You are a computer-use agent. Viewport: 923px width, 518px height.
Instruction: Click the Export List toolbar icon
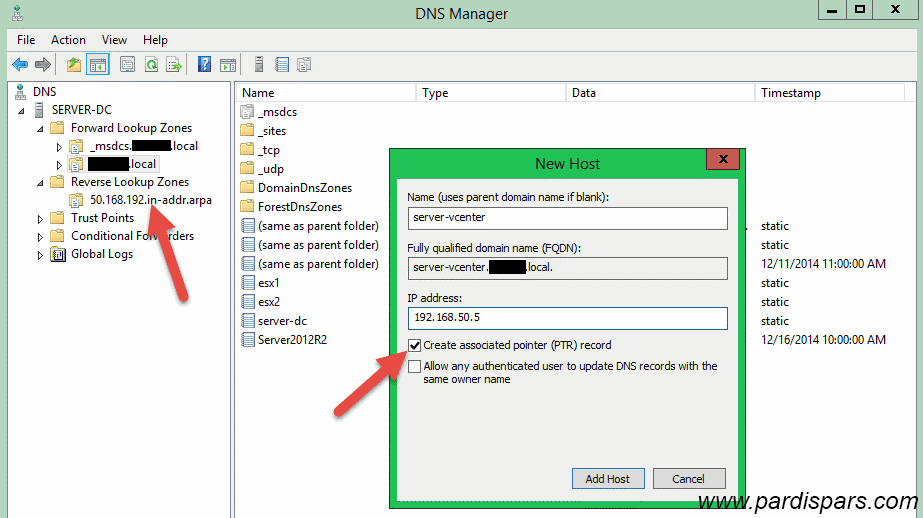click(174, 65)
